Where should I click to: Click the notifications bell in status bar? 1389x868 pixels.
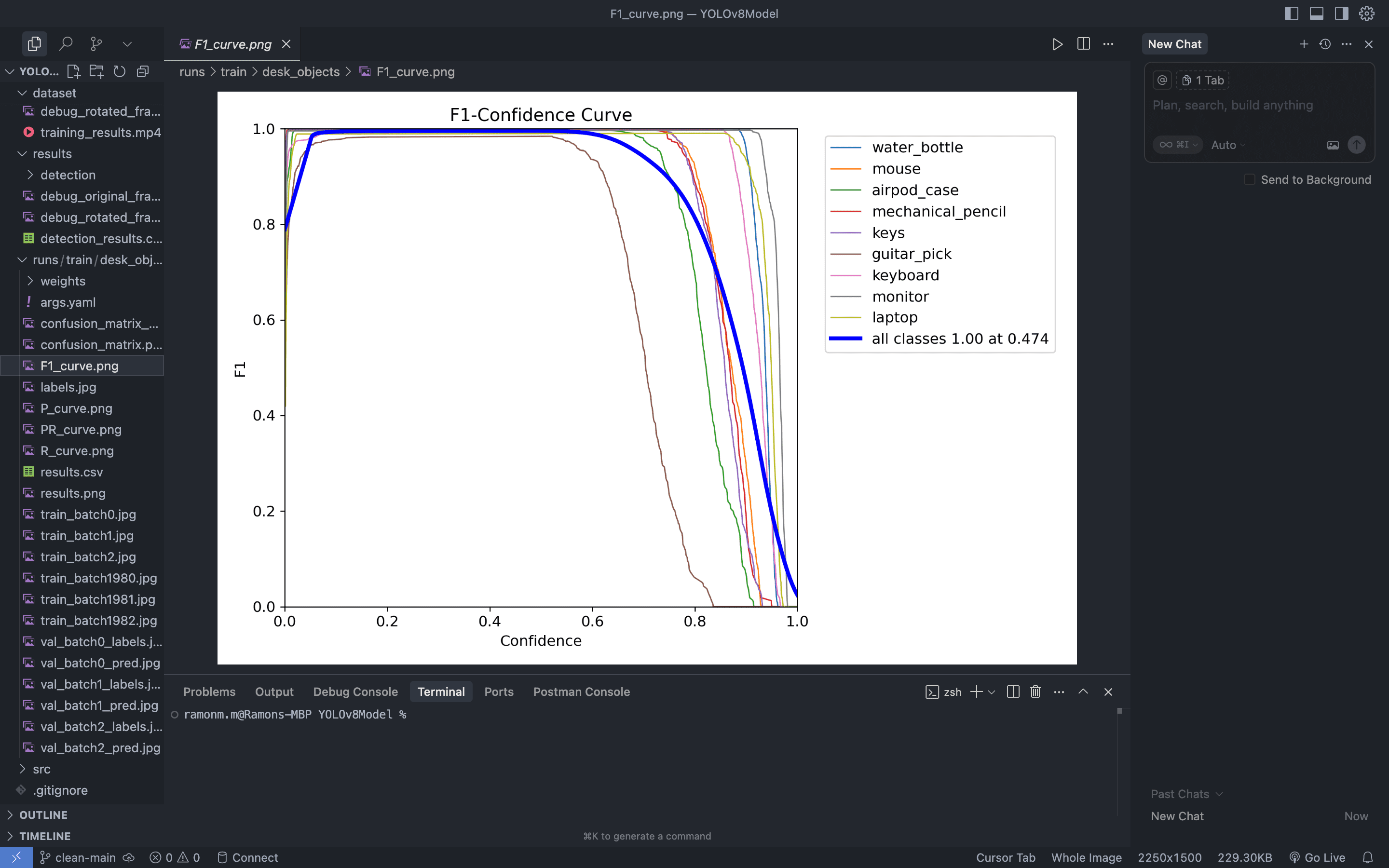click(x=1367, y=857)
